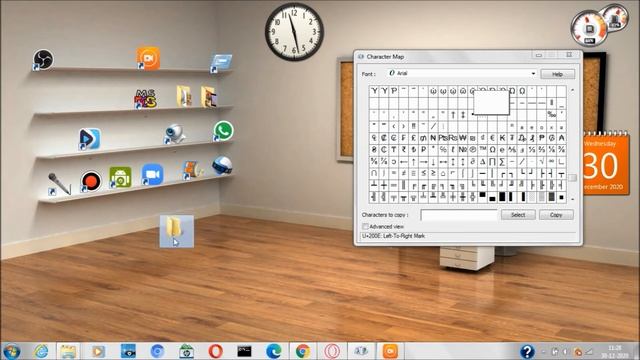Click the Select button in Character Map
640x360 pixels.
point(518,215)
